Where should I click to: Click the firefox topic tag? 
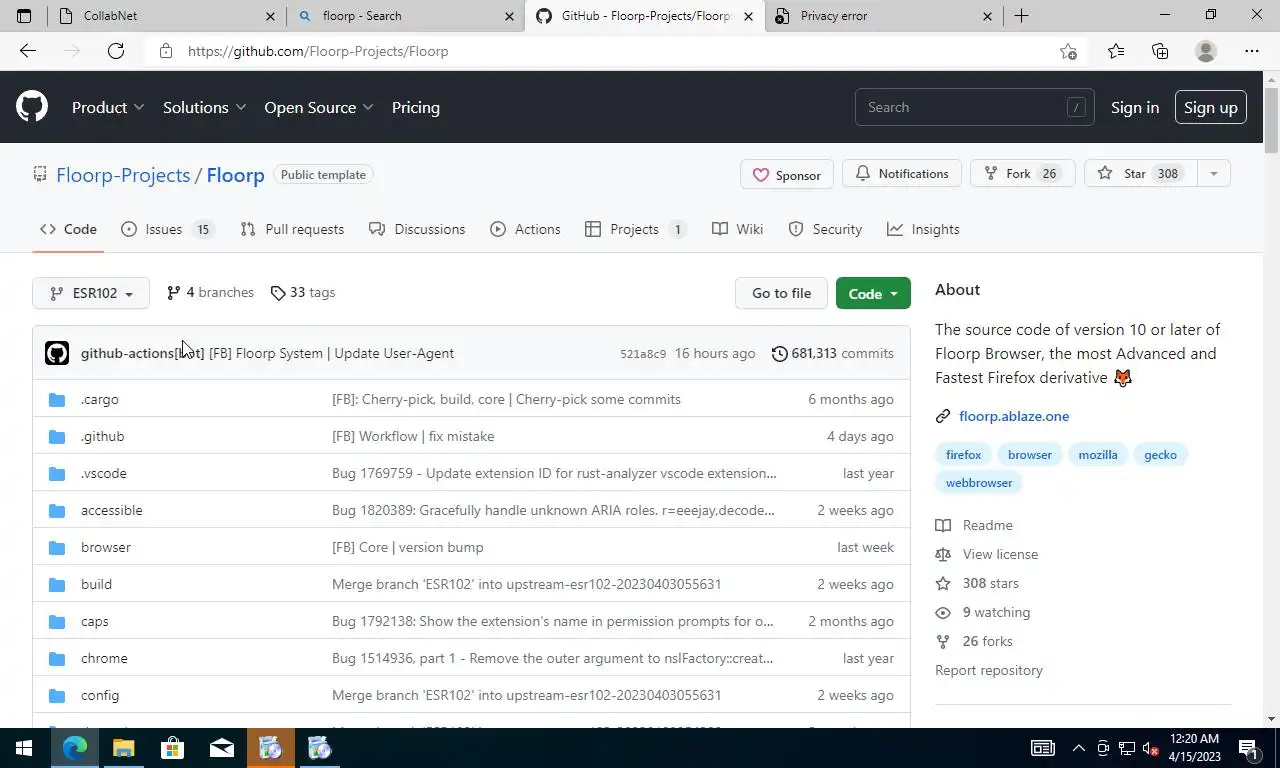coord(963,454)
